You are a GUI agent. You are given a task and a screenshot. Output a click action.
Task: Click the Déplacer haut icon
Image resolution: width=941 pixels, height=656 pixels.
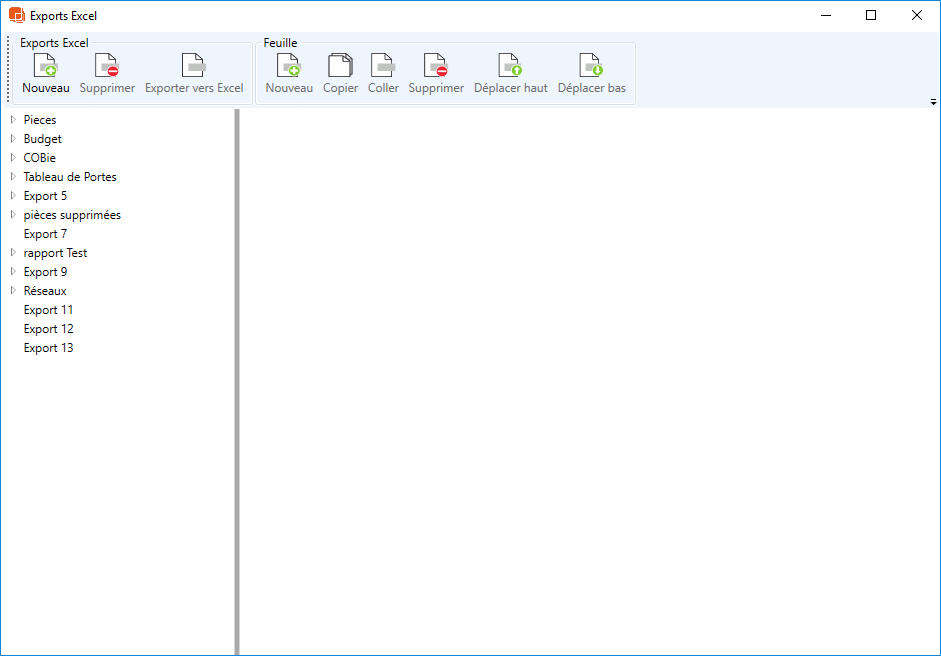511,66
